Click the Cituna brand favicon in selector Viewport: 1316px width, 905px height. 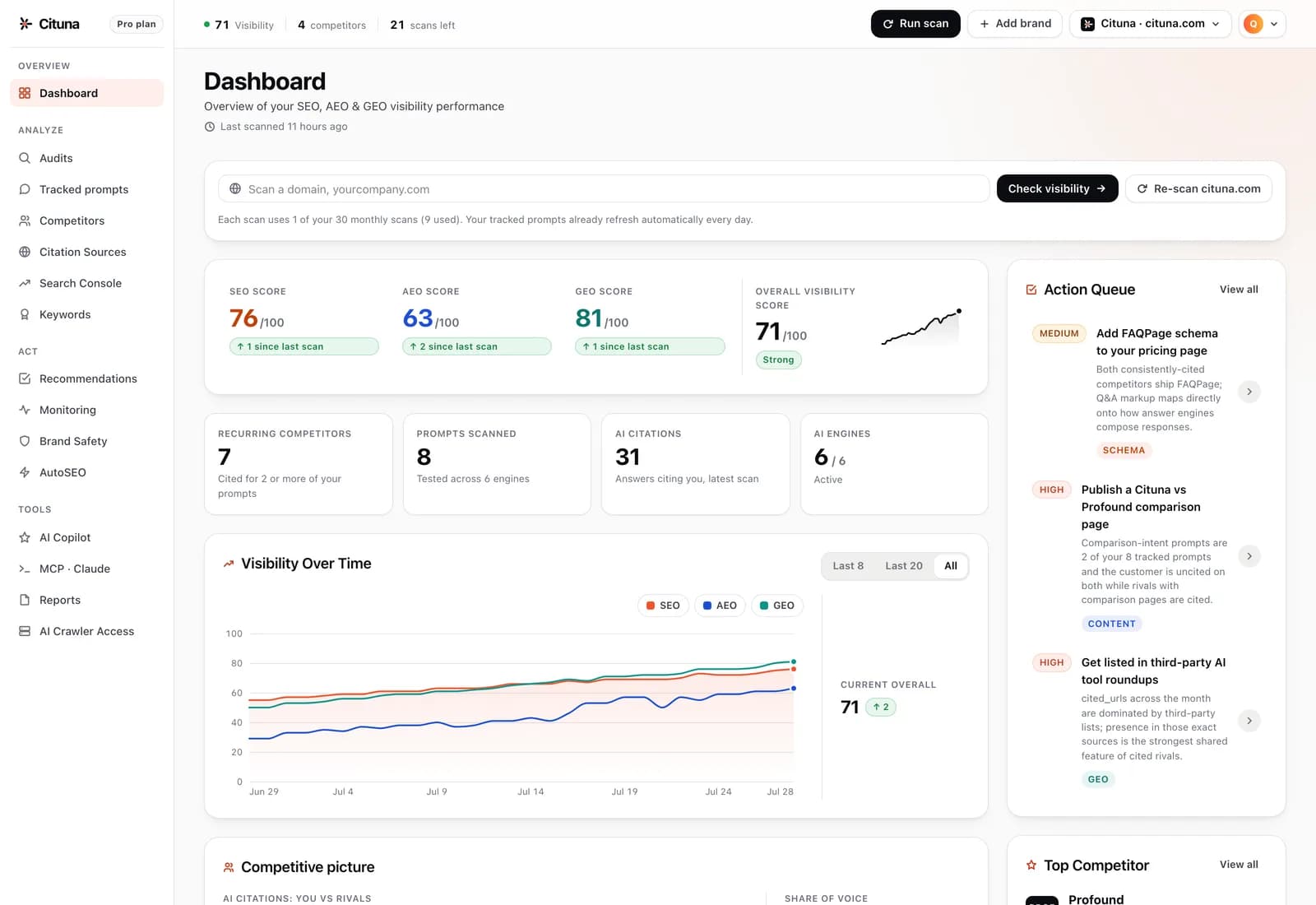[x=1087, y=24]
